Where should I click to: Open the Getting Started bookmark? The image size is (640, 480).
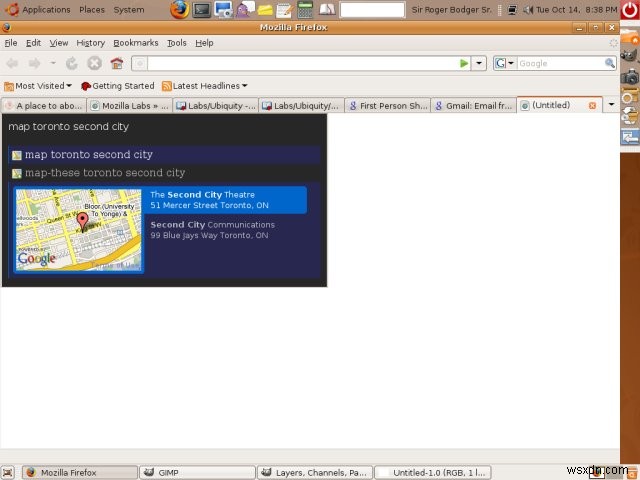pos(118,86)
